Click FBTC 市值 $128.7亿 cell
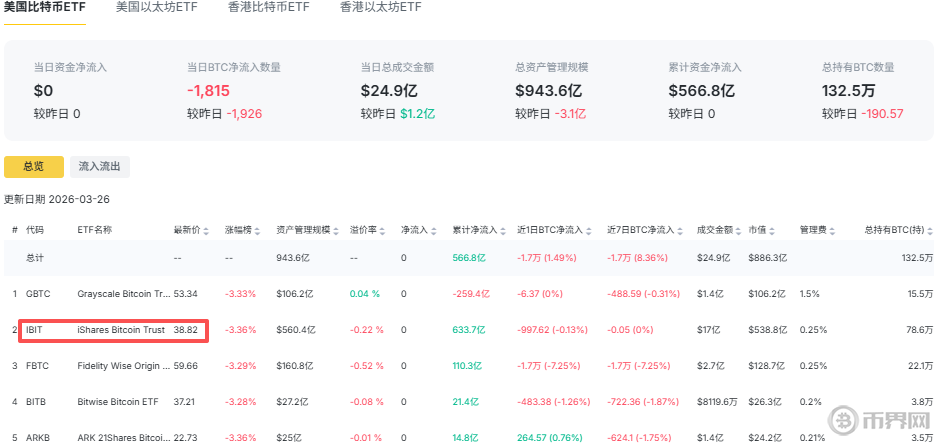Viewport: 941px width, 448px height. (768, 366)
